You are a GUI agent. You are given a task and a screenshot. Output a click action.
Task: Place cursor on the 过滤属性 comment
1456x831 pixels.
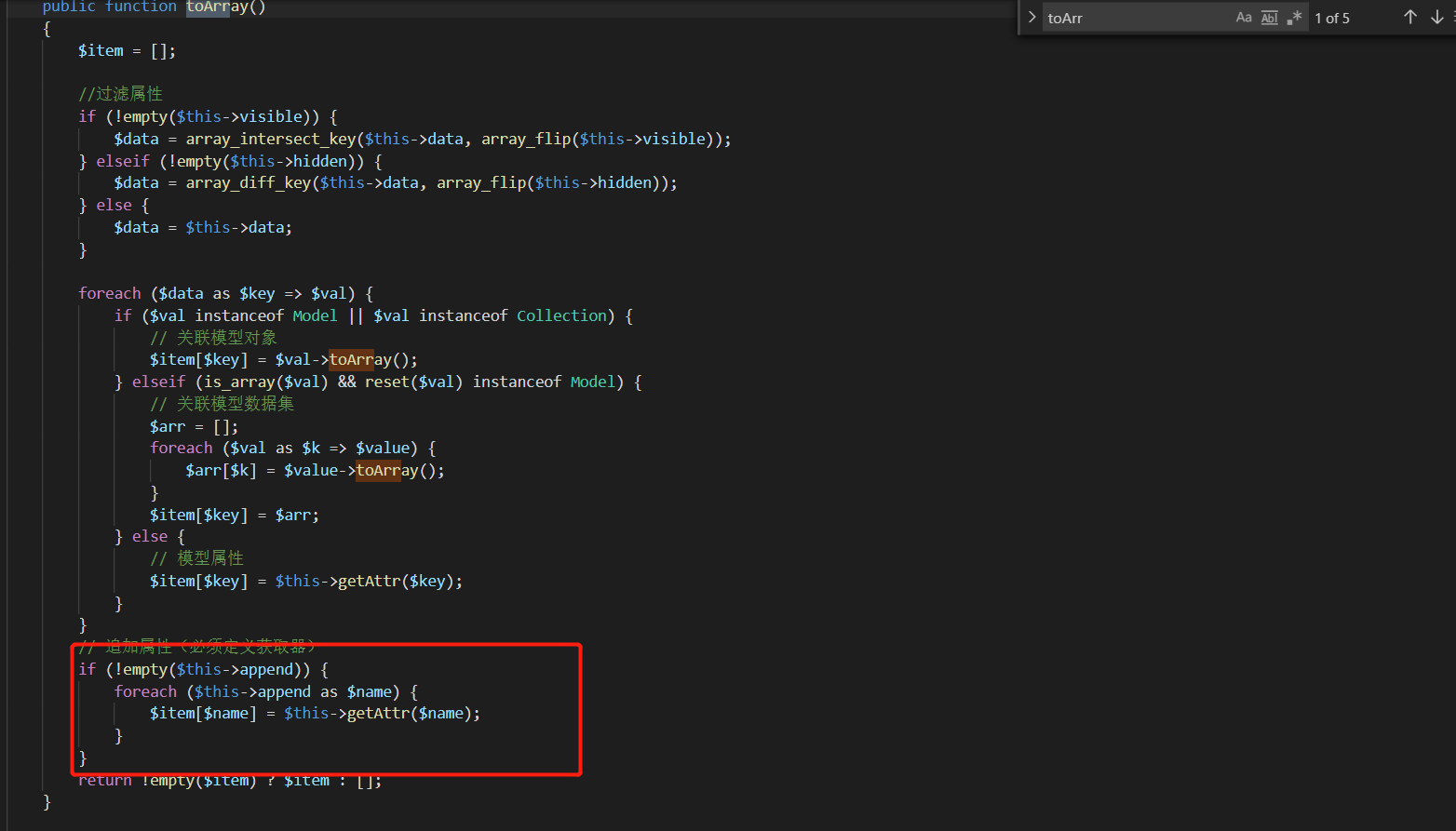tap(128, 94)
